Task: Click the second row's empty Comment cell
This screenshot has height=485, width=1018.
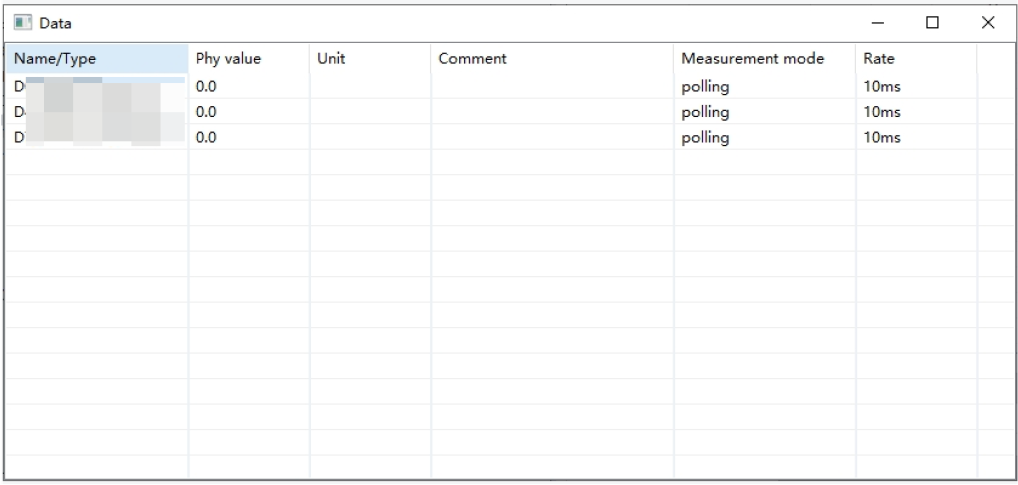Action: pyautogui.click(x=552, y=112)
